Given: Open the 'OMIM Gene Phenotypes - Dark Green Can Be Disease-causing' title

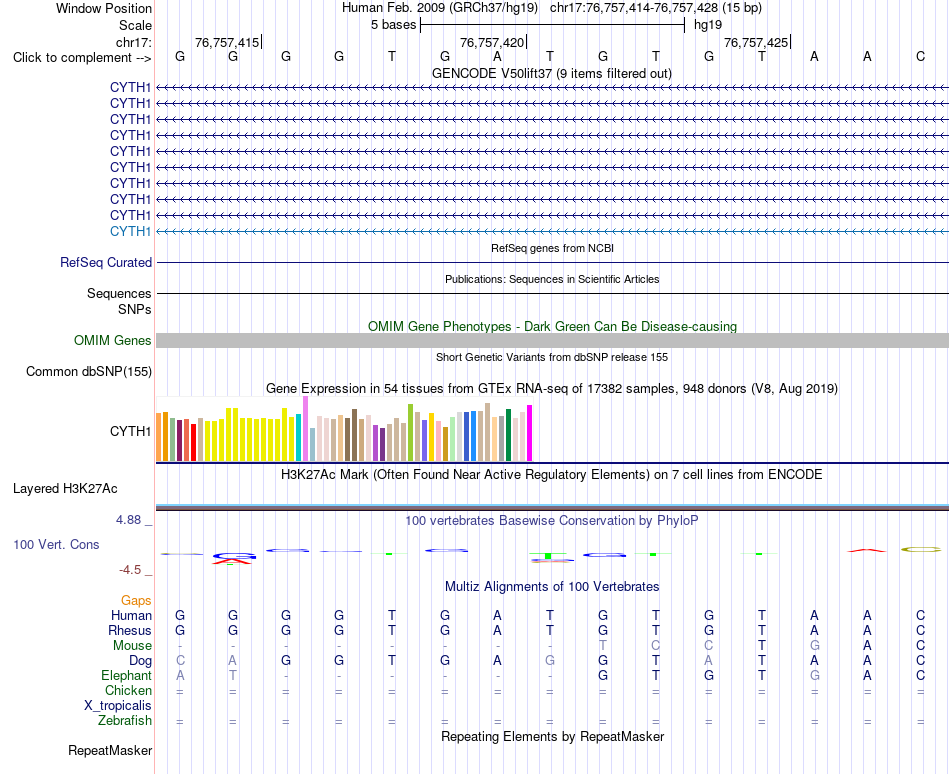Looking at the screenshot, I should click(553, 326).
